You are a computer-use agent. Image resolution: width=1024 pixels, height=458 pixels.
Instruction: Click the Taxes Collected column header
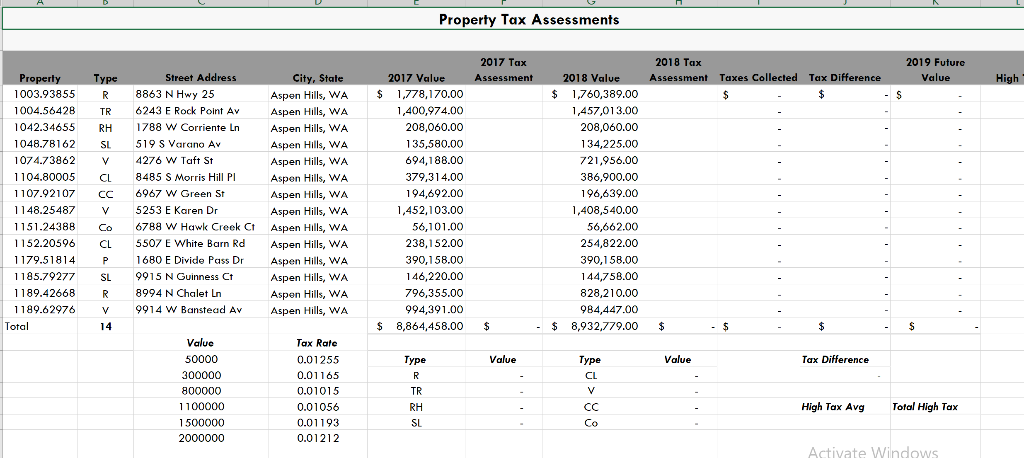(759, 78)
